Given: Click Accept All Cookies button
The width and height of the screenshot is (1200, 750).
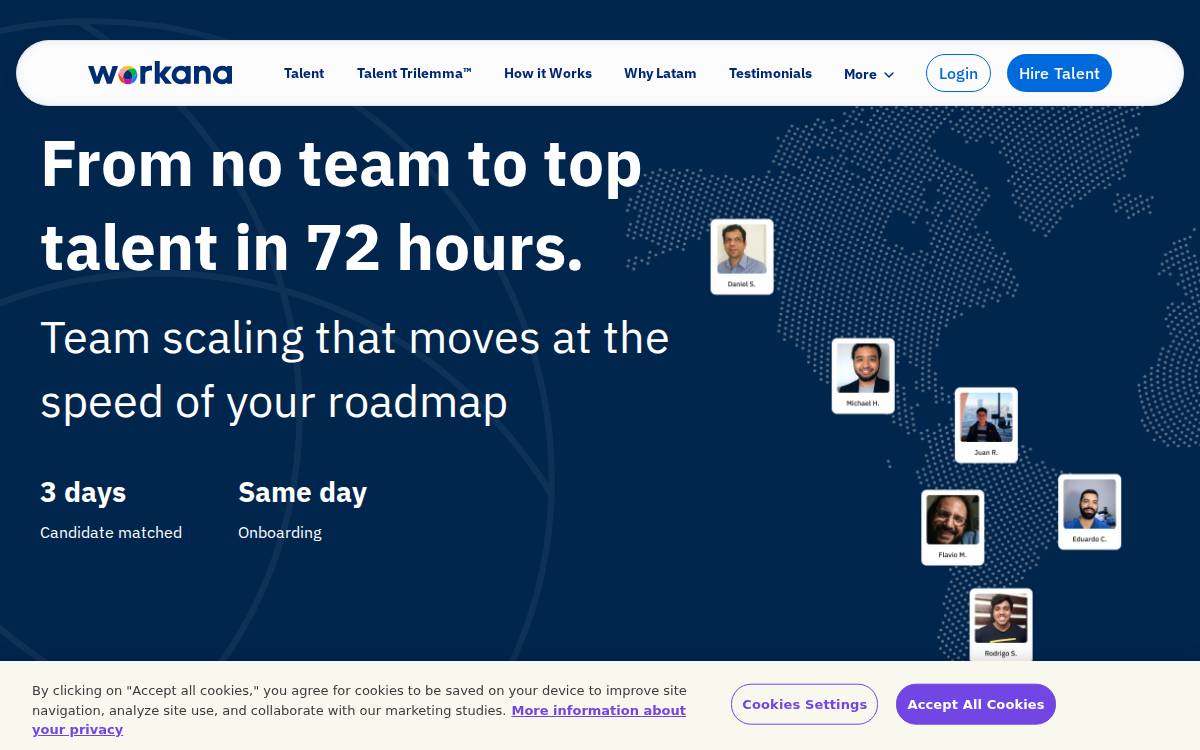Looking at the screenshot, I should pyautogui.click(x=976, y=704).
